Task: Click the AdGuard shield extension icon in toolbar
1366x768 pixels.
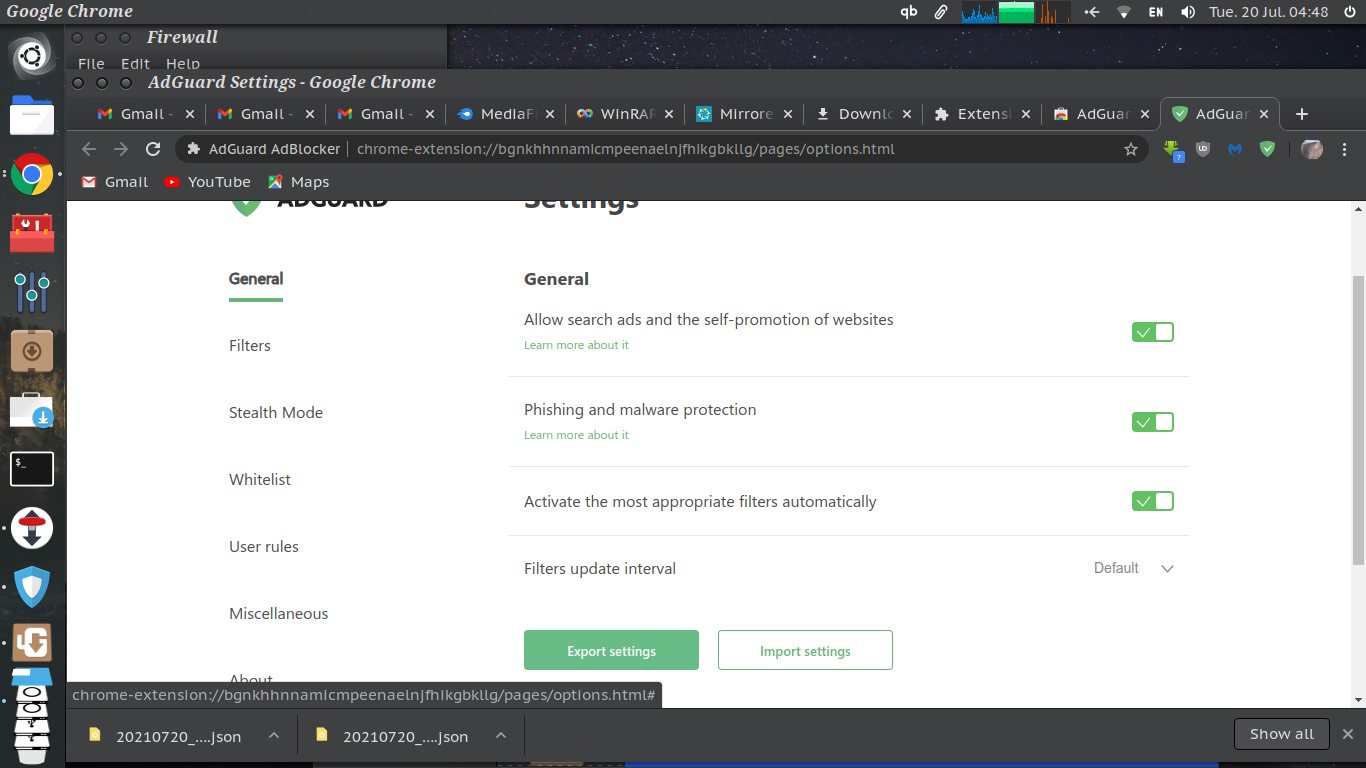Action: [x=1267, y=149]
